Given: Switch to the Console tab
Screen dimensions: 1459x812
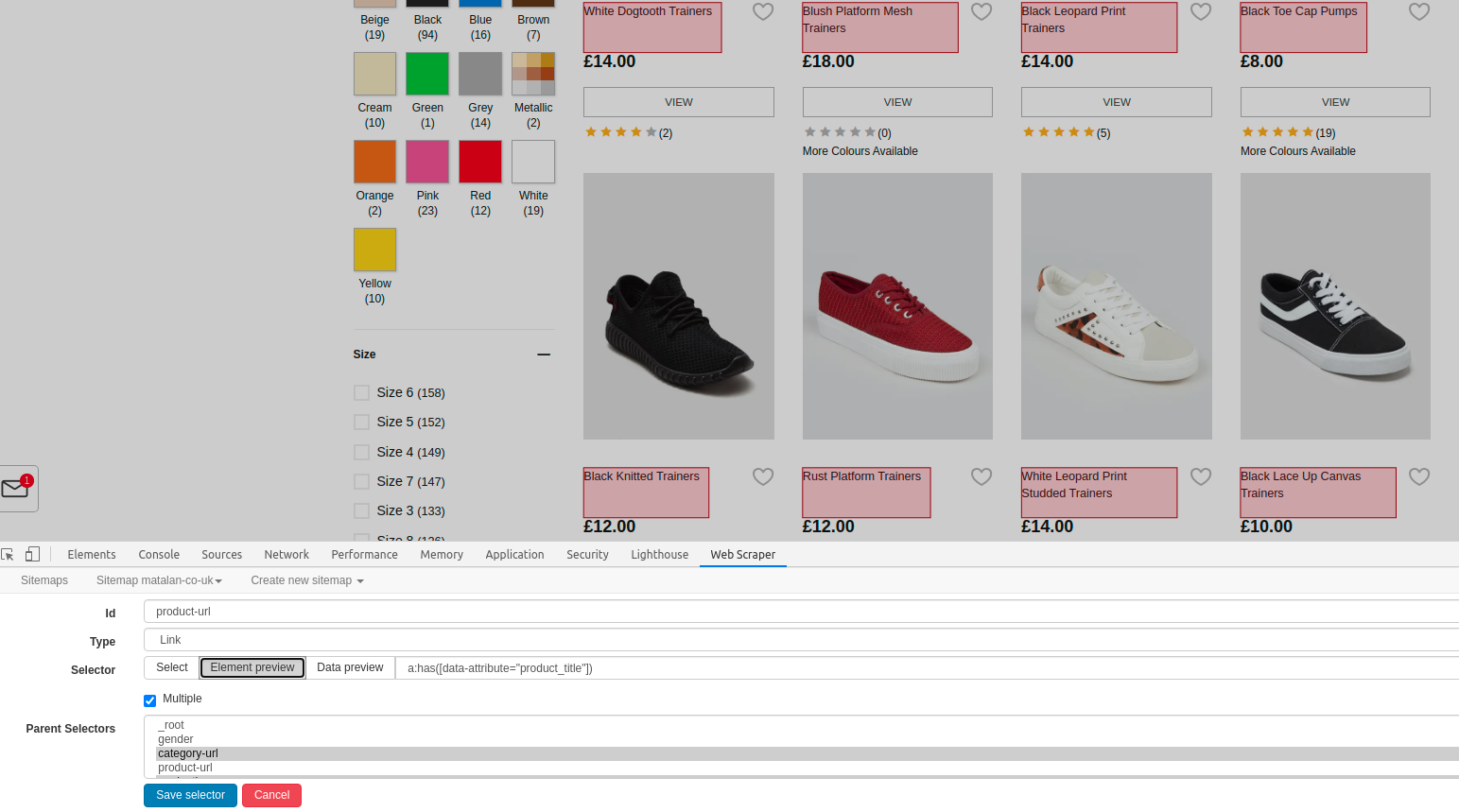Looking at the screenshot, I should (158, 554).
